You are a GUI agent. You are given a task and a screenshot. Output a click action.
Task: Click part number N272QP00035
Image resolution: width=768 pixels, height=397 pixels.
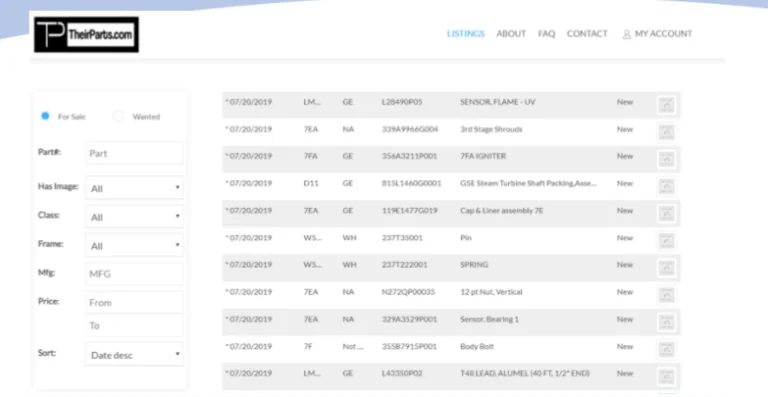408,292
